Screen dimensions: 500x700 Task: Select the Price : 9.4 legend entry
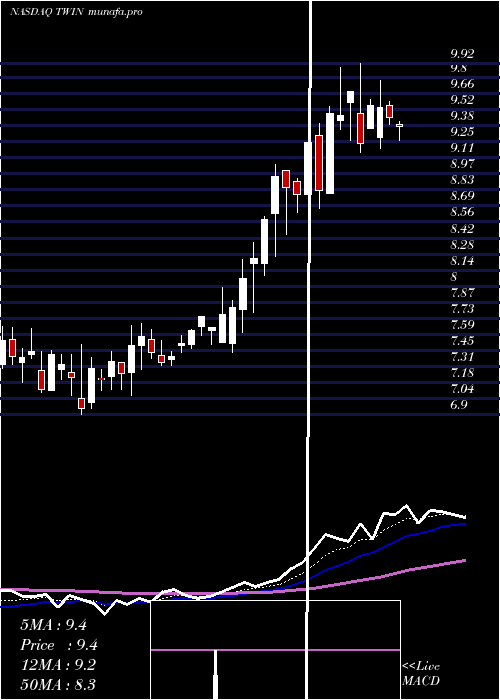[59, 645]
